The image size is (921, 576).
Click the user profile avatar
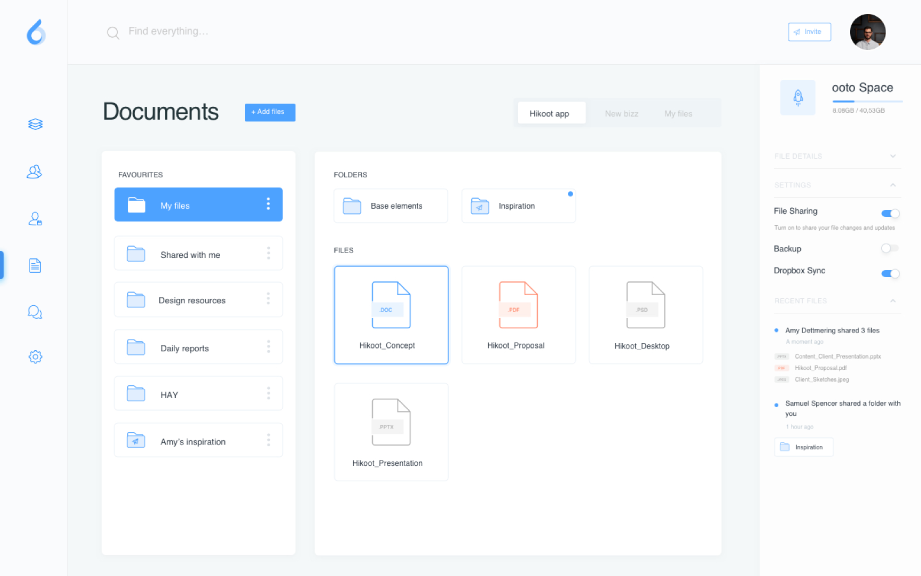[x=867, y=32]
